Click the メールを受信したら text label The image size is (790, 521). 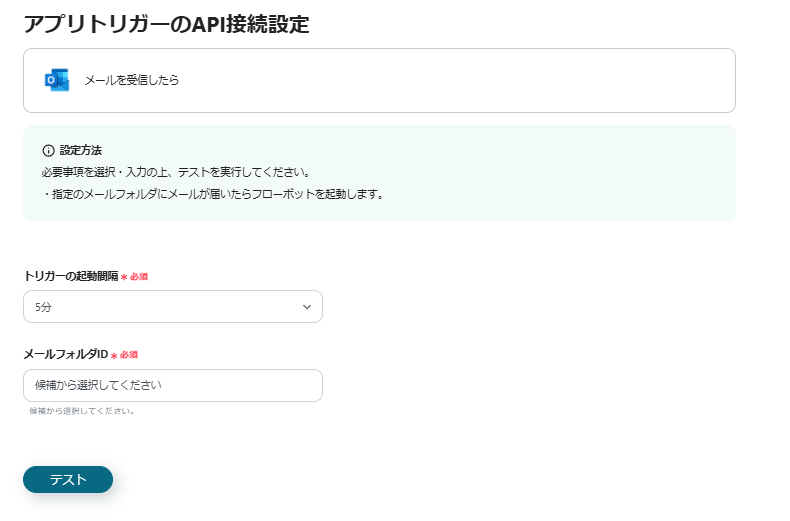click(131, 80)
